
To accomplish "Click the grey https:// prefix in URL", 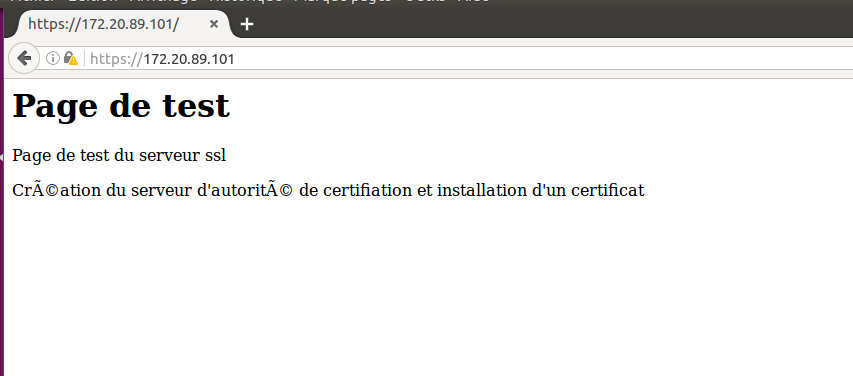I will tap(116, 58).
